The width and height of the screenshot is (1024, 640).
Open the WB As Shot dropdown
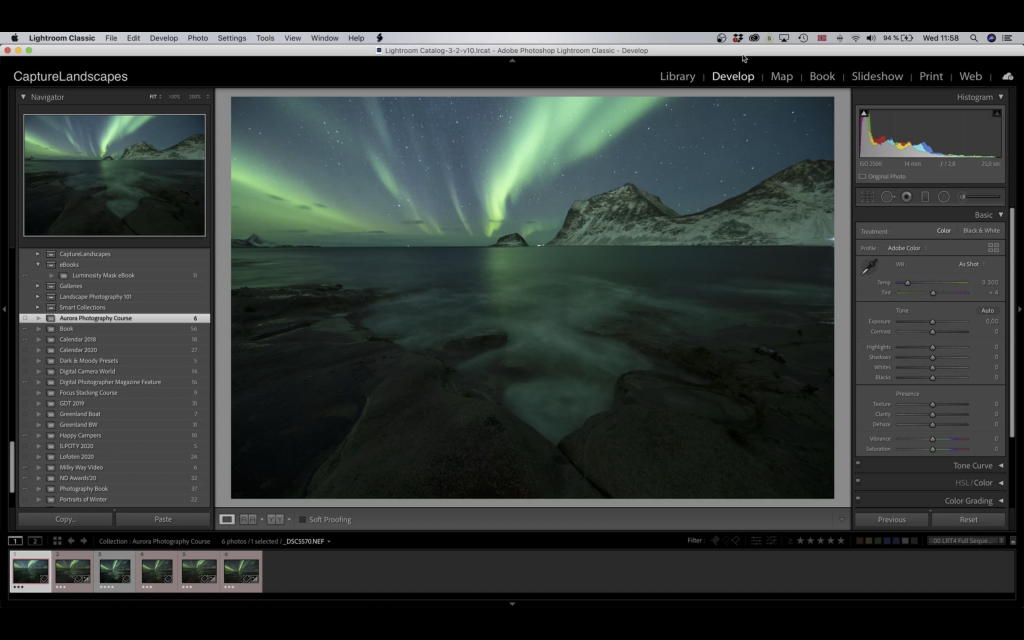pyautogui.click(x=972, y=264)
